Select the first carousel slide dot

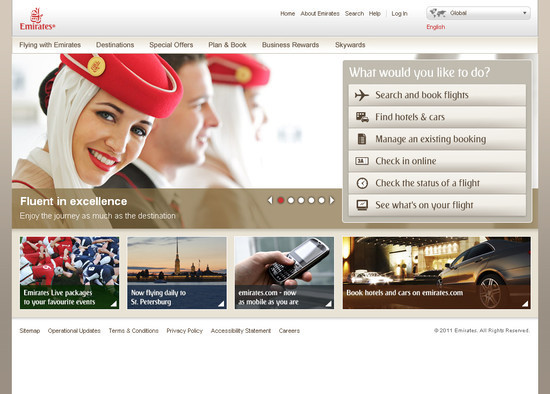(281, 200)
